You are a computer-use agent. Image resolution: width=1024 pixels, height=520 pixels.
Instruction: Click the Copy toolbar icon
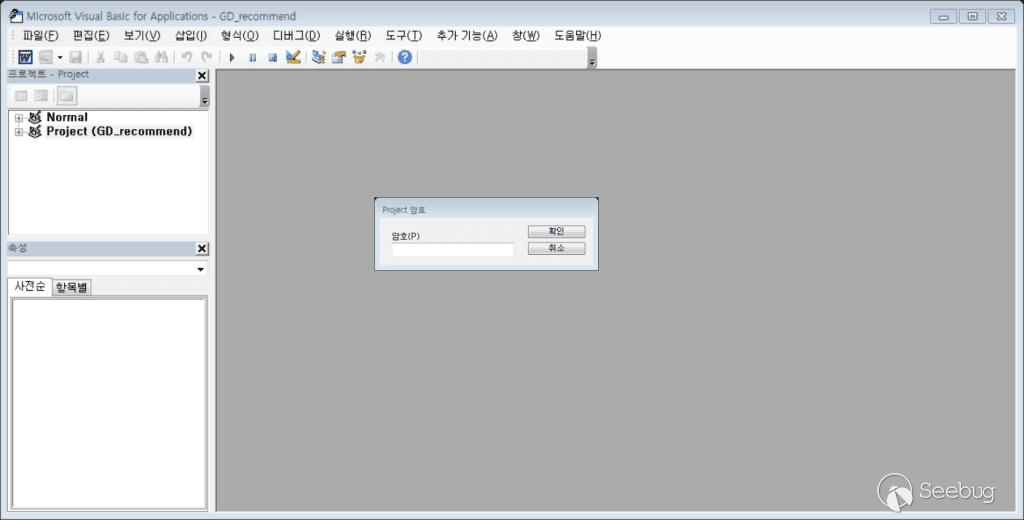pyautogui.click(x=121, y=57)
